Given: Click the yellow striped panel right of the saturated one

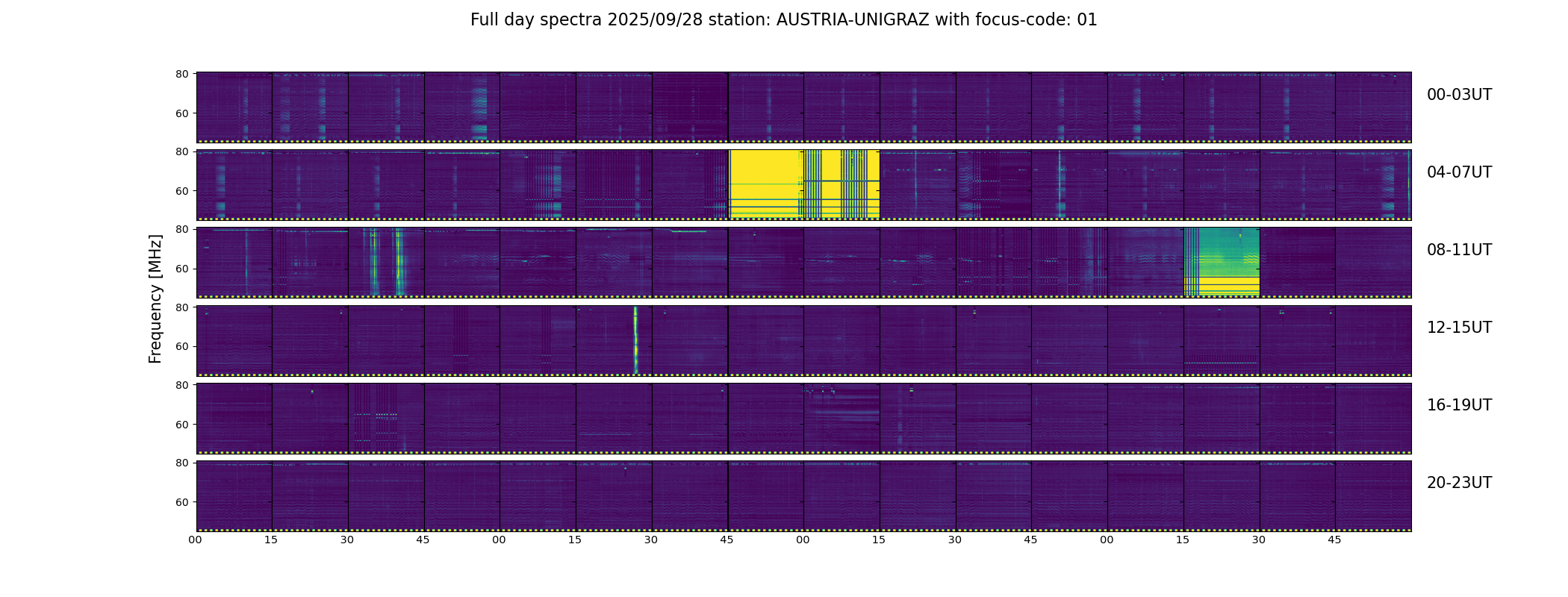Looking at the screenshot, I should click(841, 184).
